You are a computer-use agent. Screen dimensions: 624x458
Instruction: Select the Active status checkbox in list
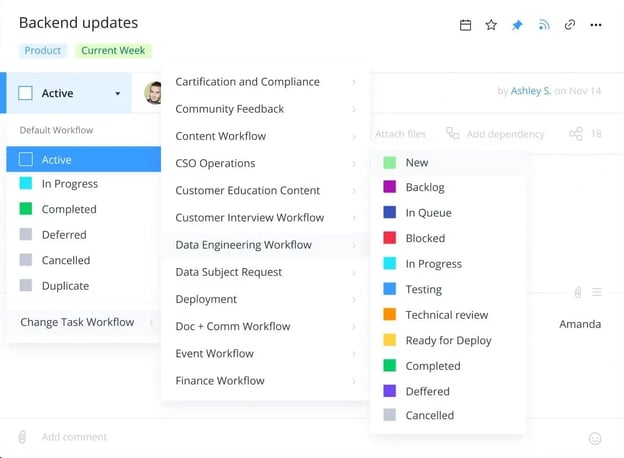click(26, 159)
